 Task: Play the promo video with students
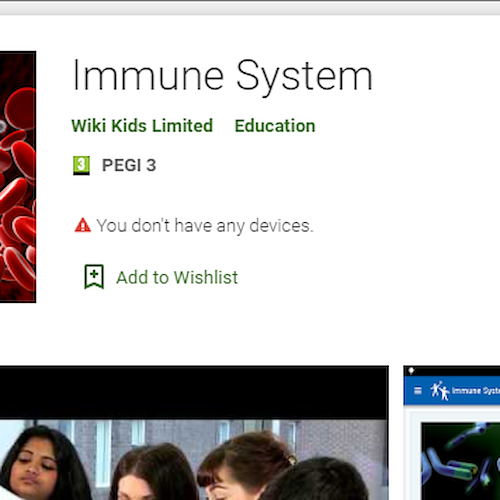tap(194, 433)
